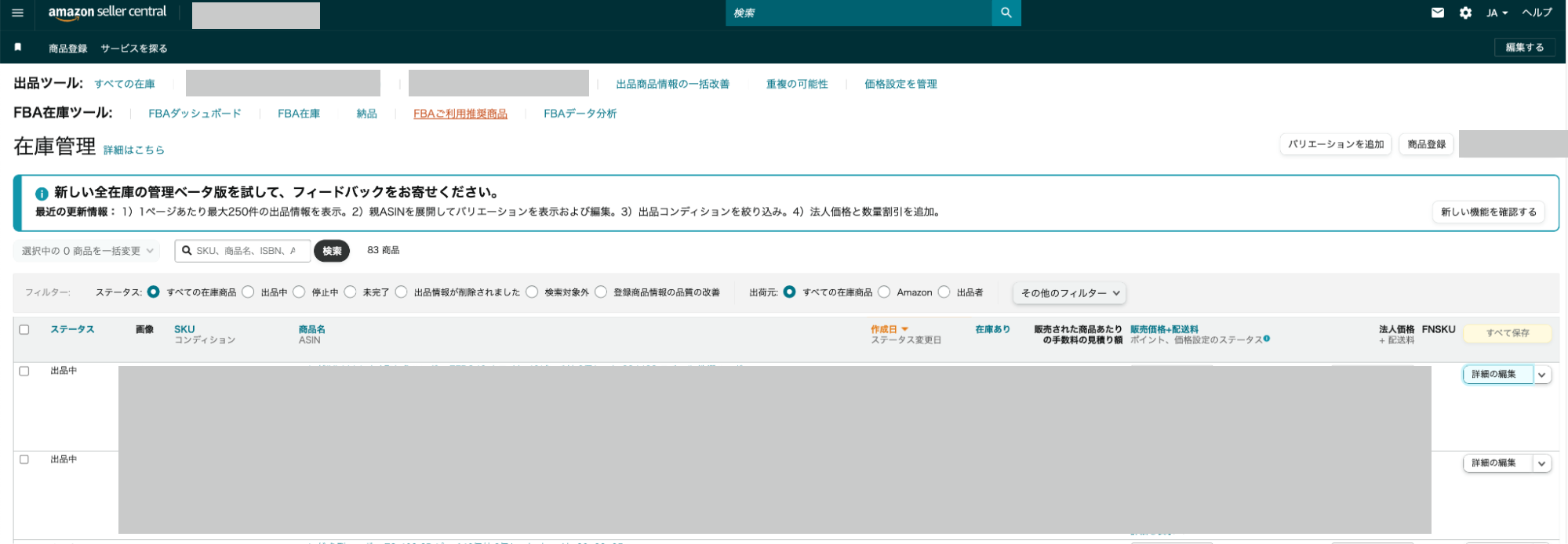Open the すべての在庫 link
The width and height of the screenshot is (1568, 544).
pos(125,84)
